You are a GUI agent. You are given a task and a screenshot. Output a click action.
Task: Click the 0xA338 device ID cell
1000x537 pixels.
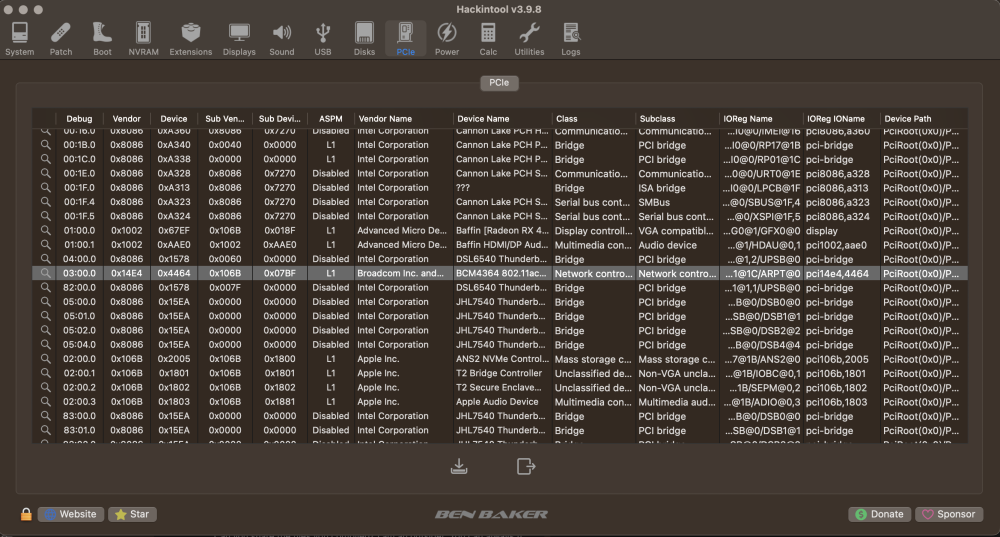(174, 159)
